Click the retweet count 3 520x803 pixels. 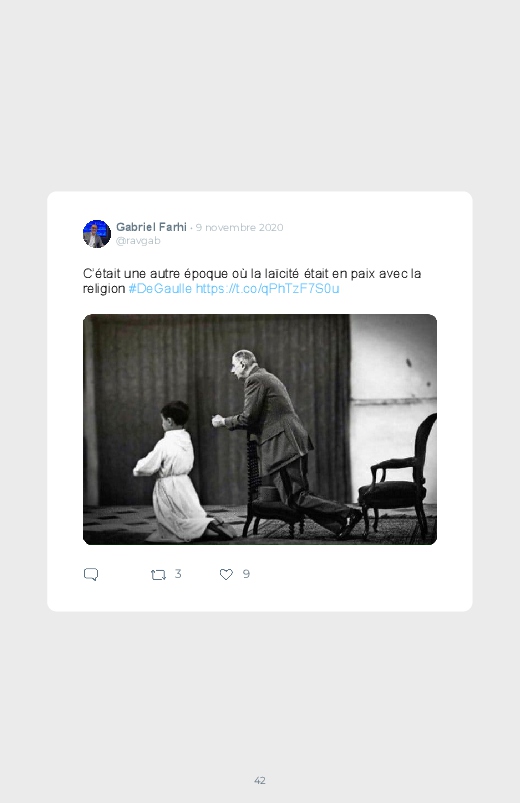tap(178, 574)
